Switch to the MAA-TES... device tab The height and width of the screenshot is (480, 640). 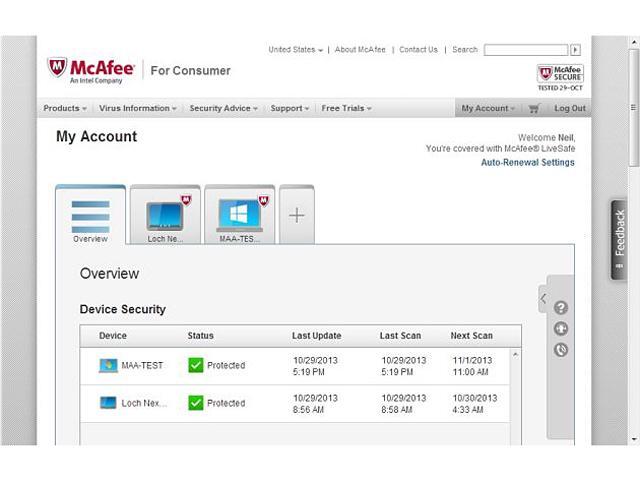[240, 216]
